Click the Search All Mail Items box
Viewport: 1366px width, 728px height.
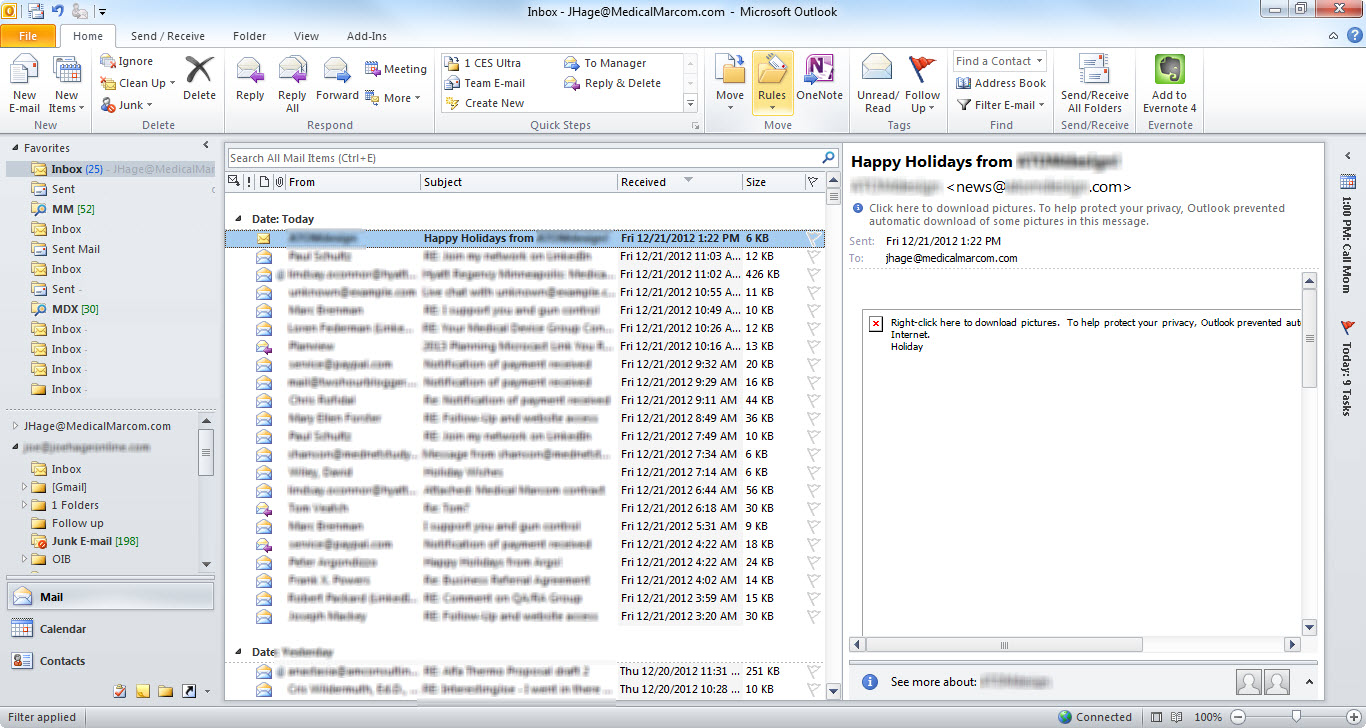523,158
